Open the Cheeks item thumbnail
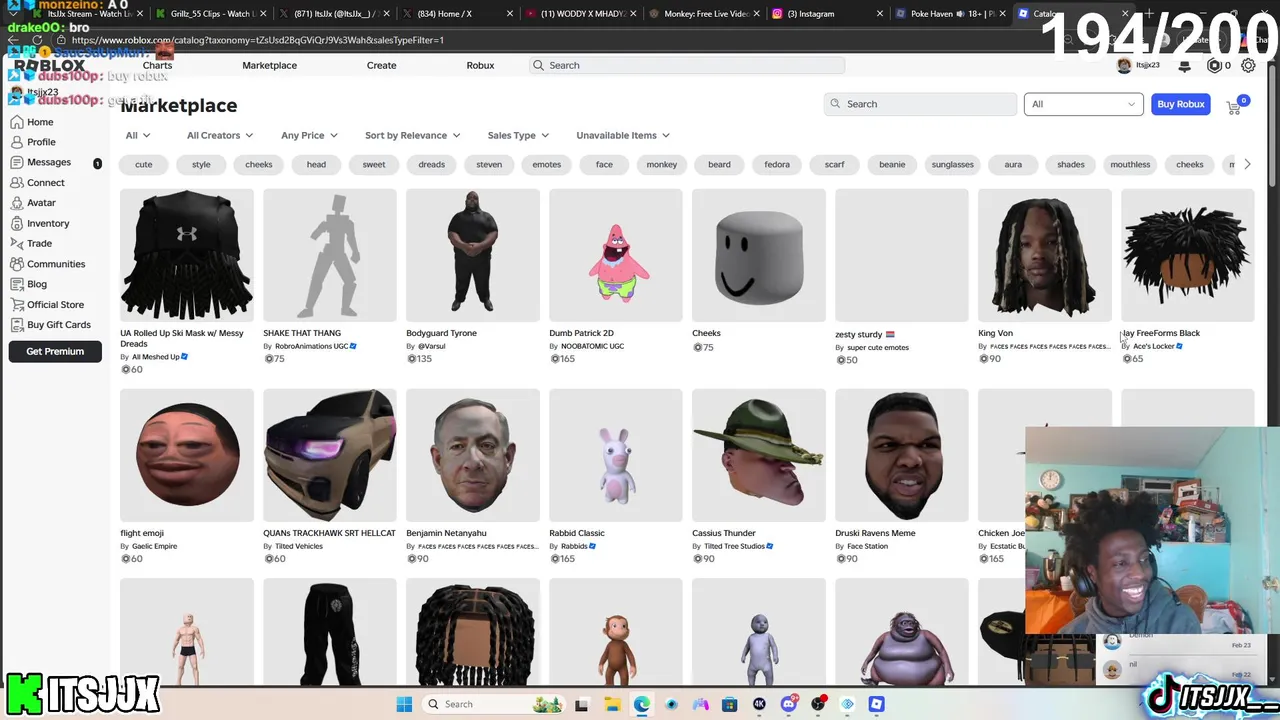The height and width of the screenshot is (720, 1280). tap(758, 255)
